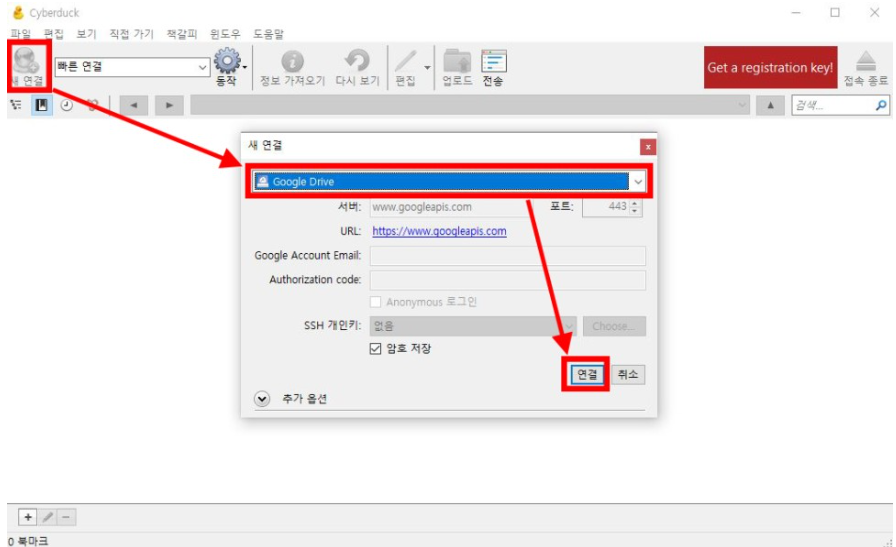Close the 새 연결 dialog
896x547 pixels.
pyautogui.click(x=647, y=147)
